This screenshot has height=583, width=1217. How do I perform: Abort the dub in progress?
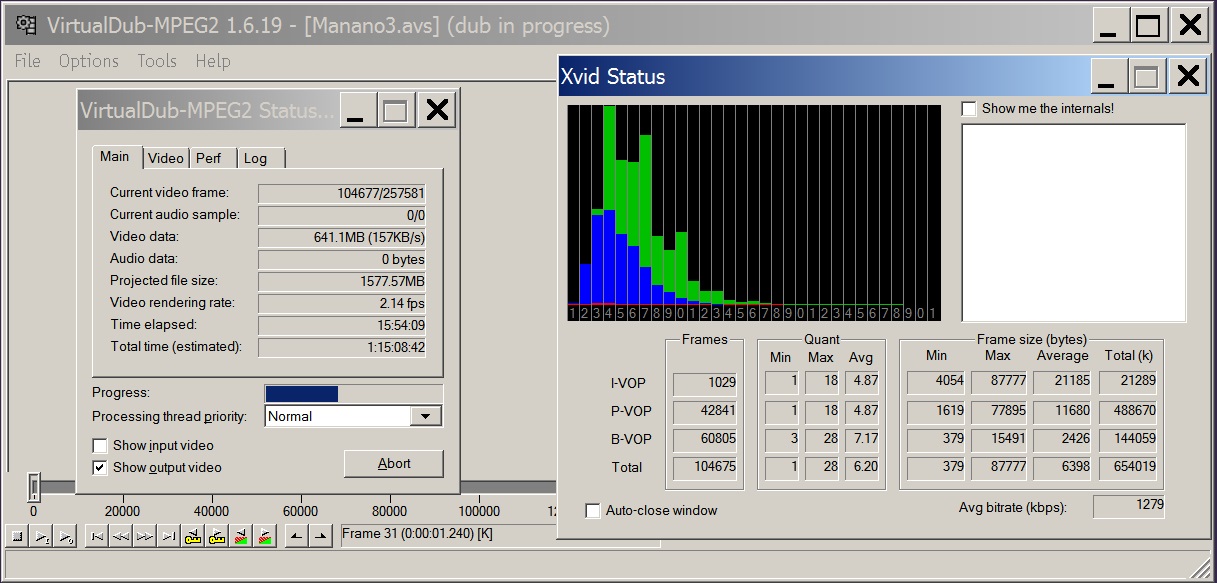394,463
